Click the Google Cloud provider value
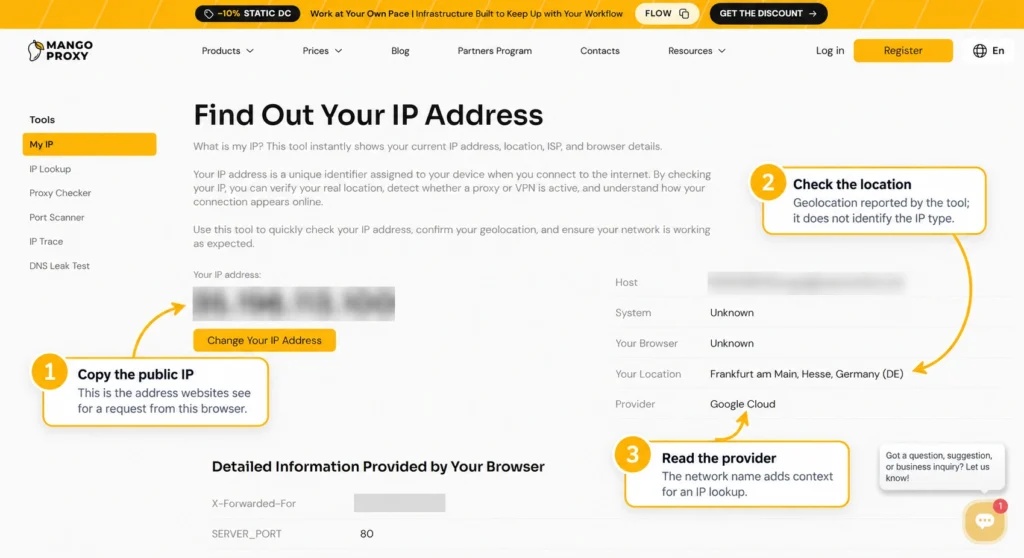The height and width of the screenshot is (558, 1024). 743,404
